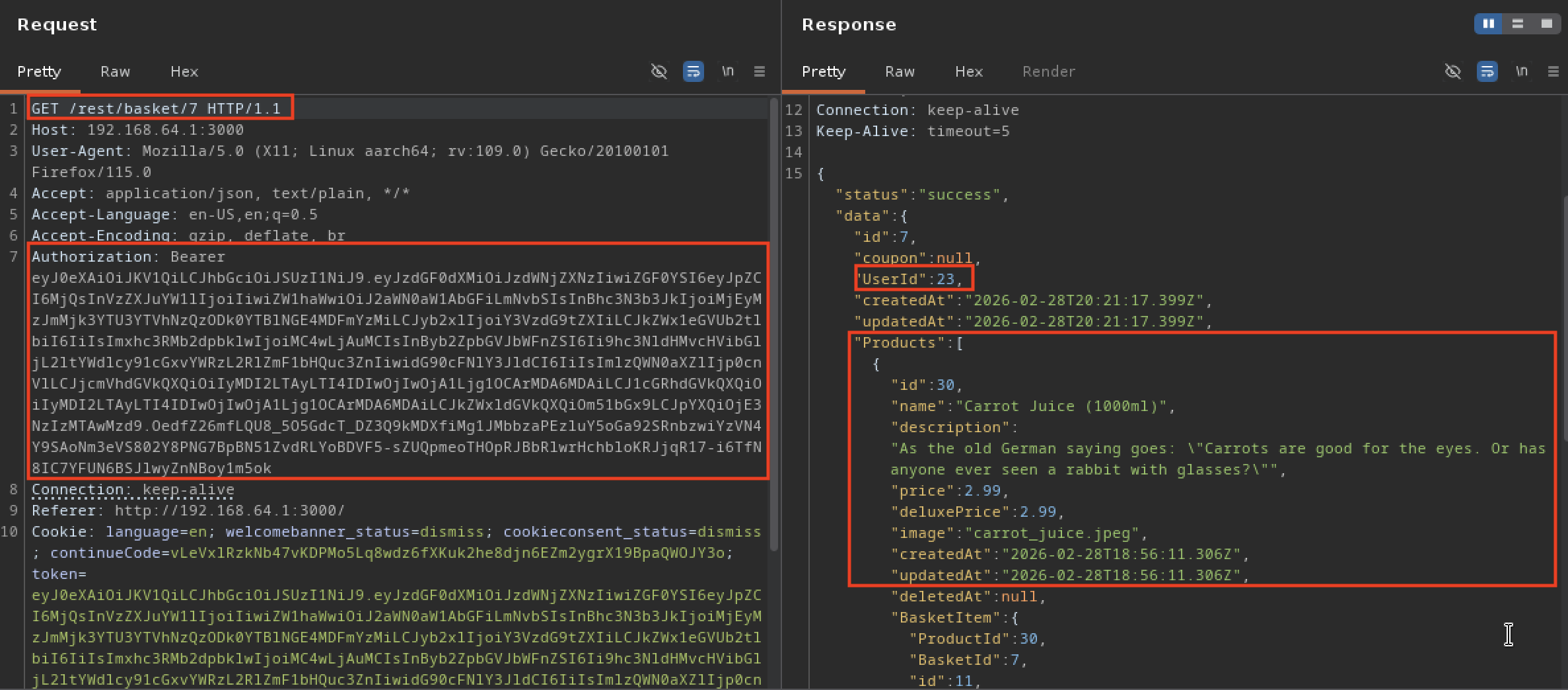Click the "Products":[ line in the response
Viewport: 1568px width, 690px height.
(x=909, y=342)
